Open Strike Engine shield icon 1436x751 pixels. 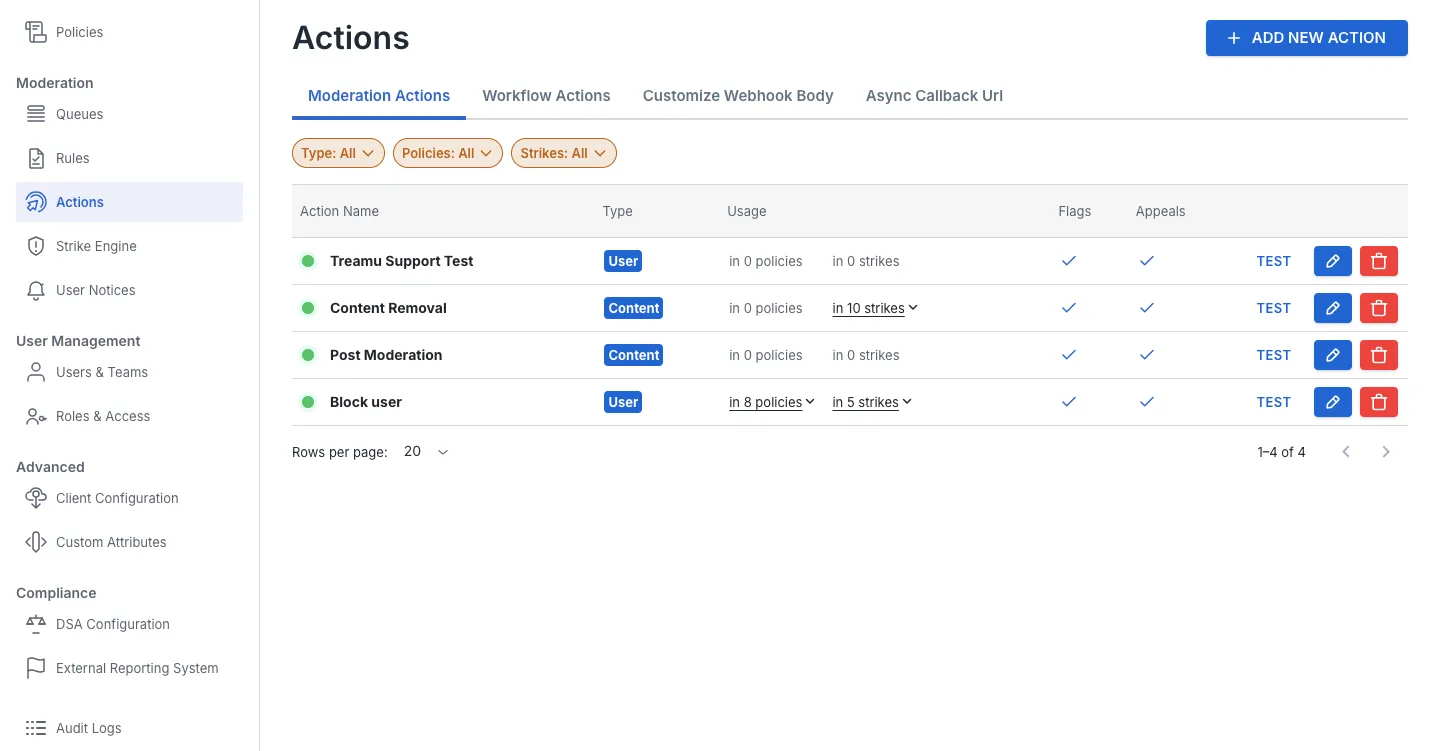(x=36, y=246)
